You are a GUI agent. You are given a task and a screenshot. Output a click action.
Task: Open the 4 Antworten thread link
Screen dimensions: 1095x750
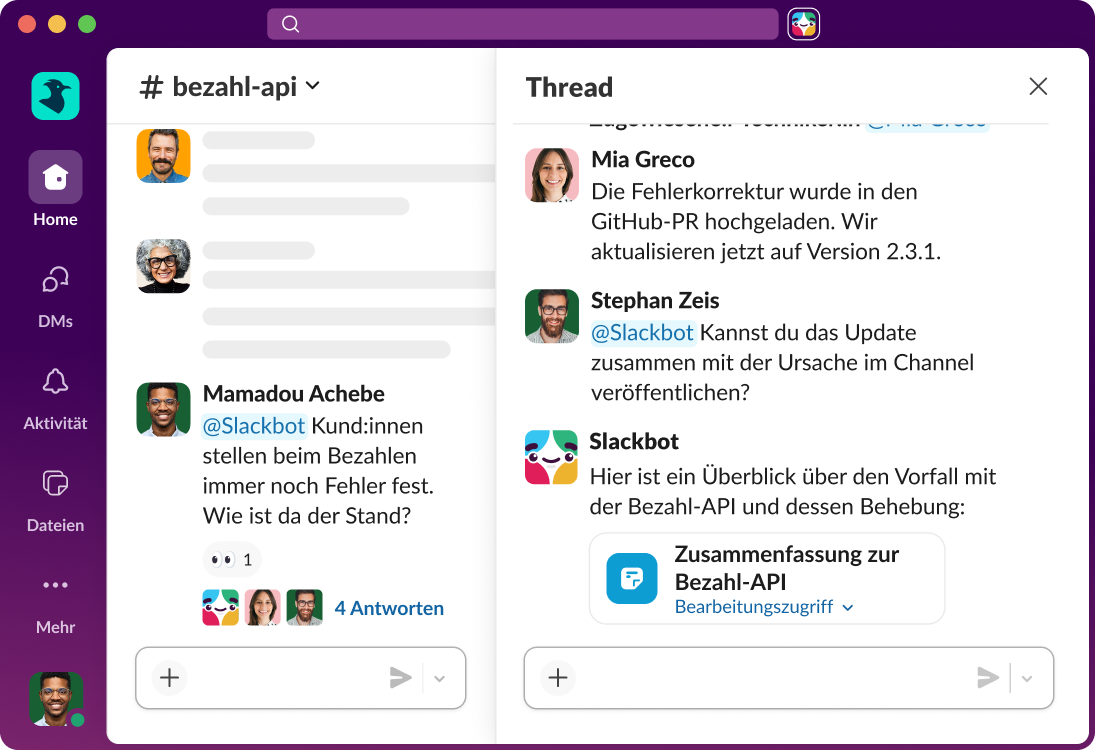tap(389, 608)
